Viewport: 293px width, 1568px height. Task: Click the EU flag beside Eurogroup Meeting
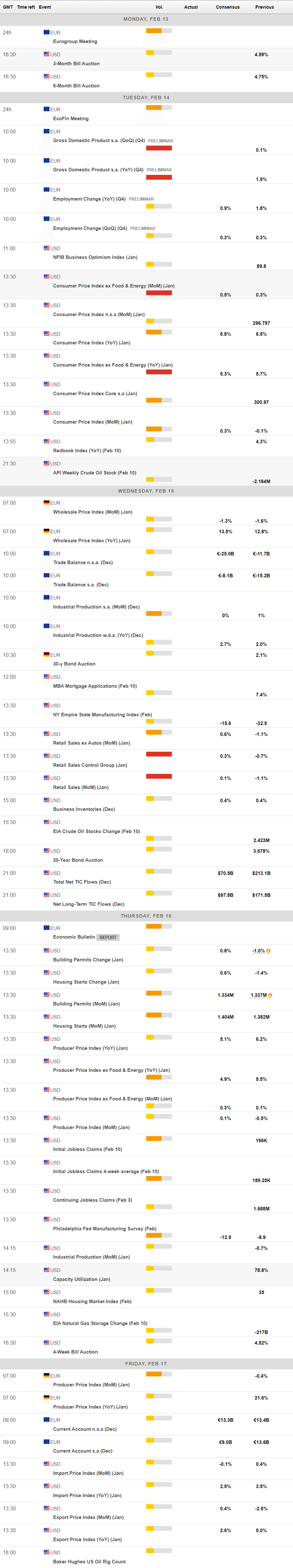tap(46, 32)
